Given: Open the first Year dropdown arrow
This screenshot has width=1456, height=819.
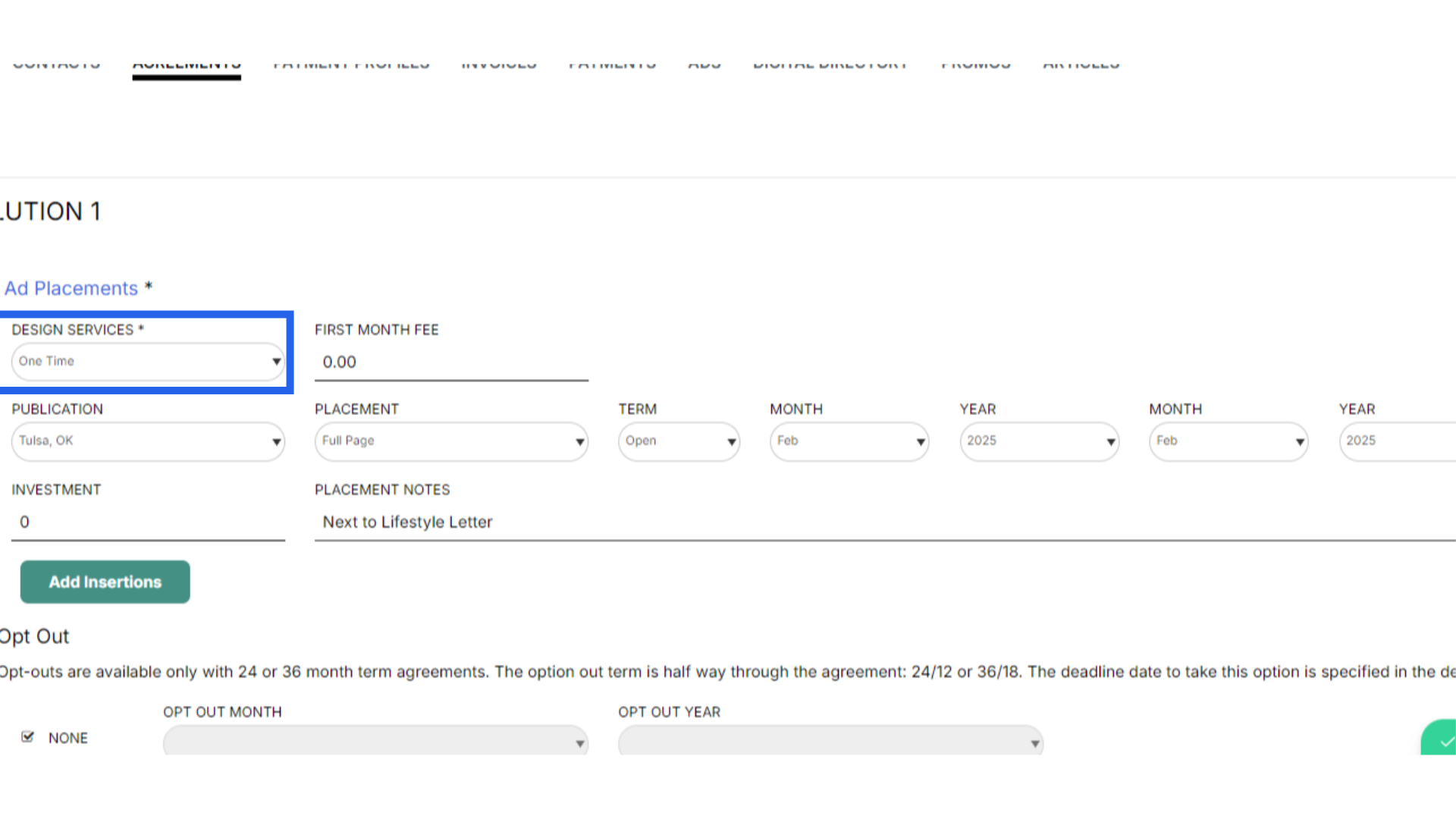Looking at the screenshot, I should tap(1110, 442).
